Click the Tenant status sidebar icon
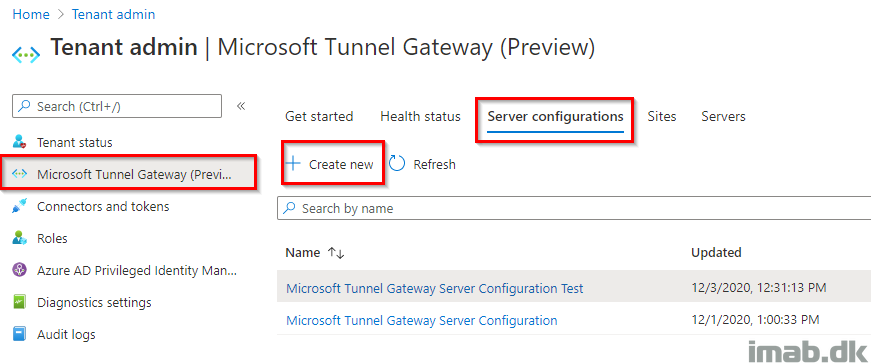This screenshot has height=364, width=871. 19,142
